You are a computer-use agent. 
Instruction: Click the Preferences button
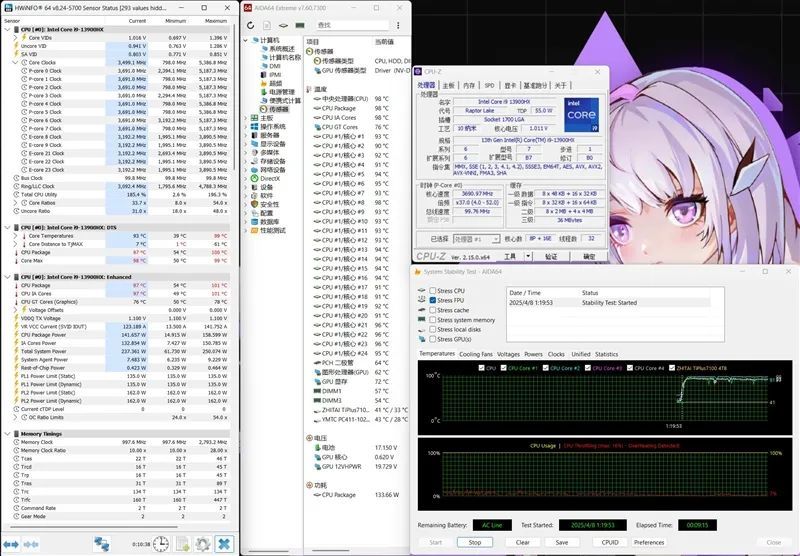tap(649, 542)
